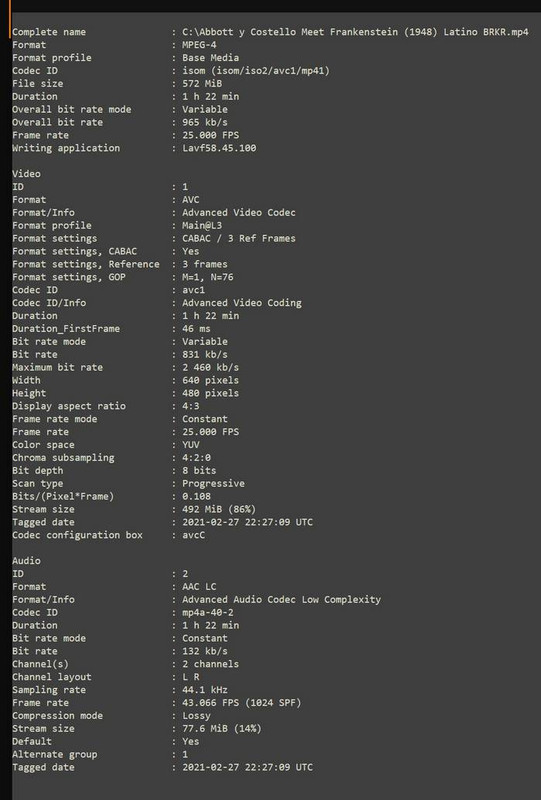The image size is (541, 800).
Task: Click the audio Format value AAC LC
Action: point(199,587)
